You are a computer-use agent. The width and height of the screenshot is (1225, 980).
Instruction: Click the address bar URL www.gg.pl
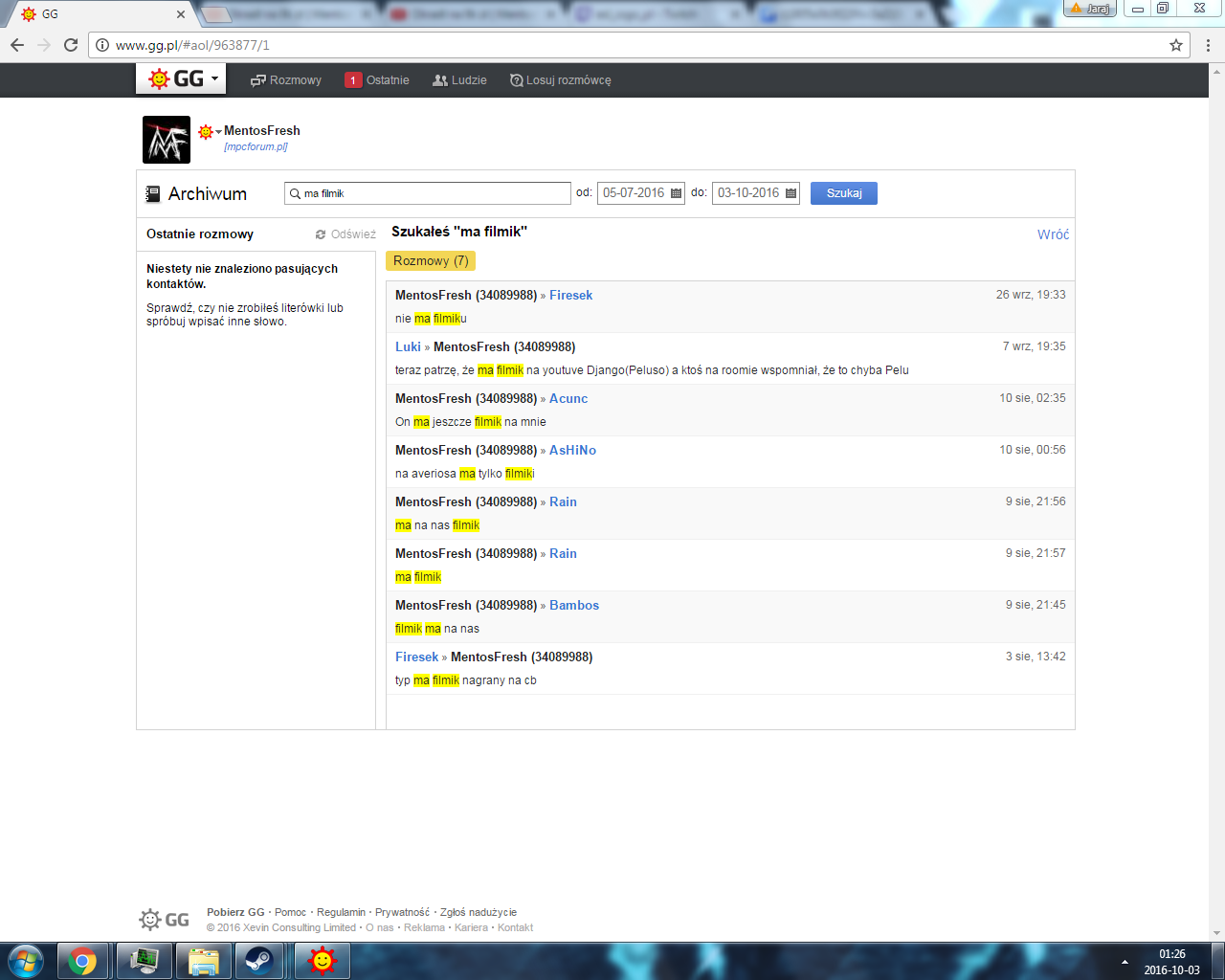(192, 45)
